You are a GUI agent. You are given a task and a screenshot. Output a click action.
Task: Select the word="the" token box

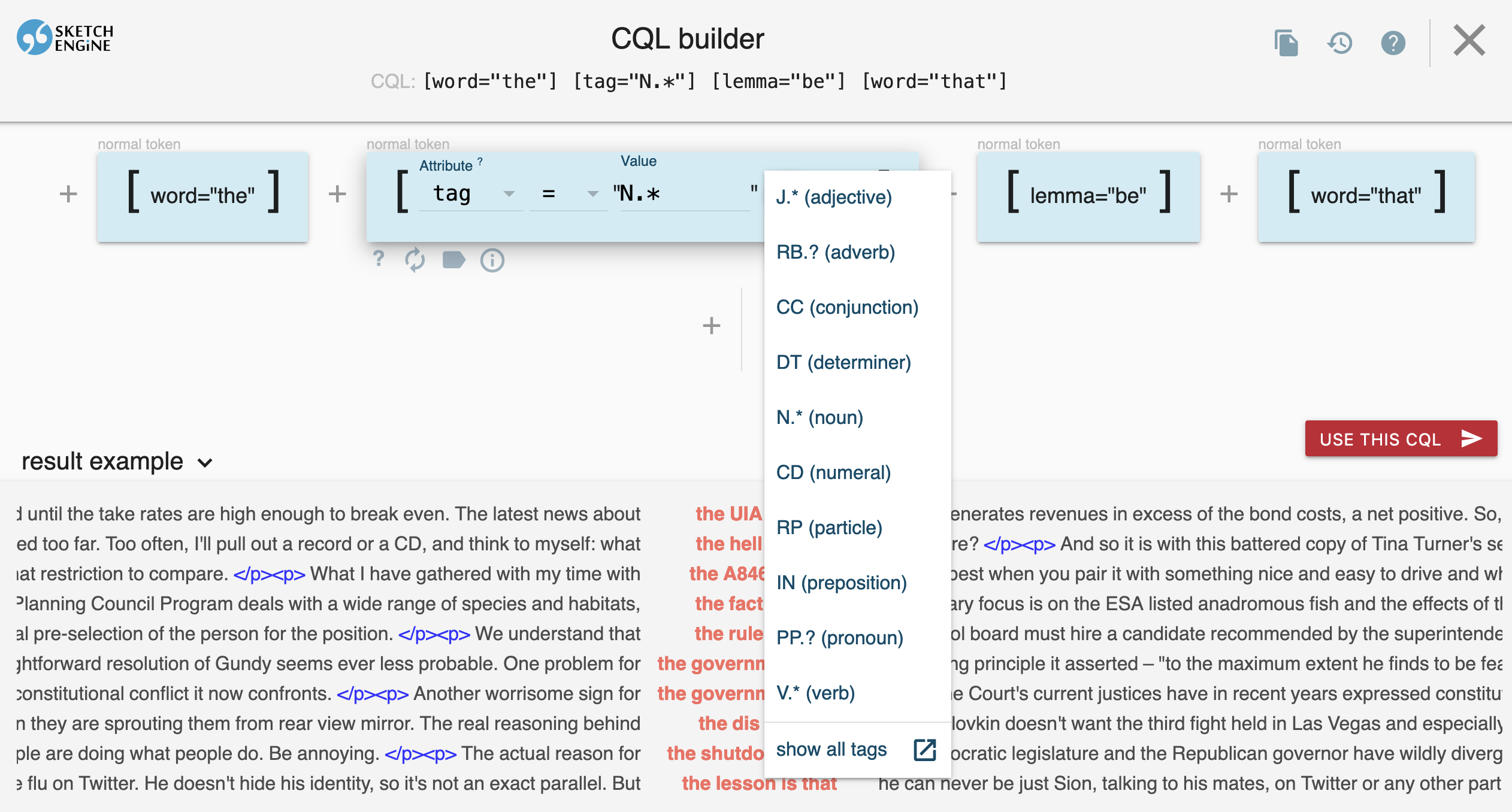click(x=202, y=196)
